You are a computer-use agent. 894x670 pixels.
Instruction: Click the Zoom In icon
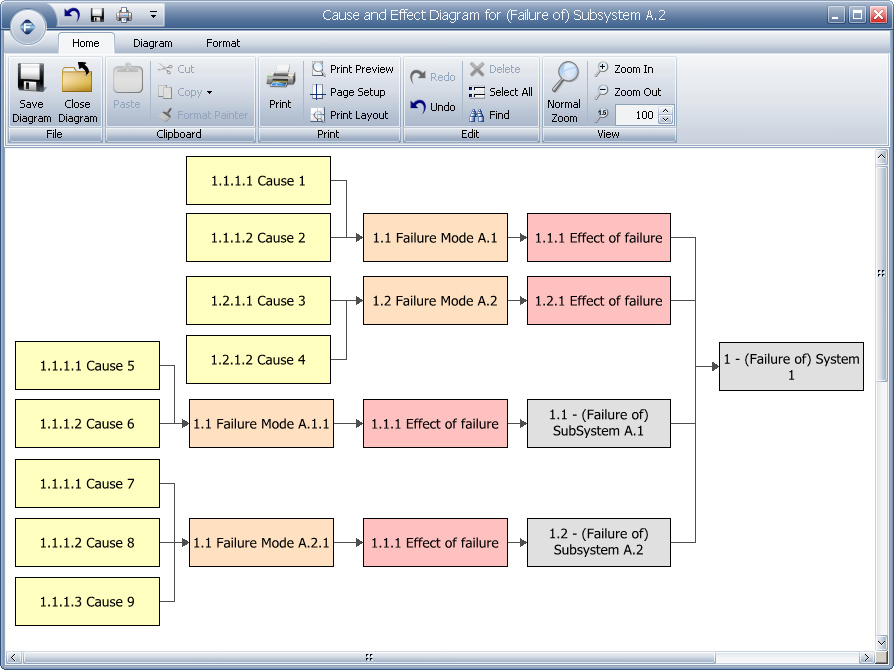601,69
